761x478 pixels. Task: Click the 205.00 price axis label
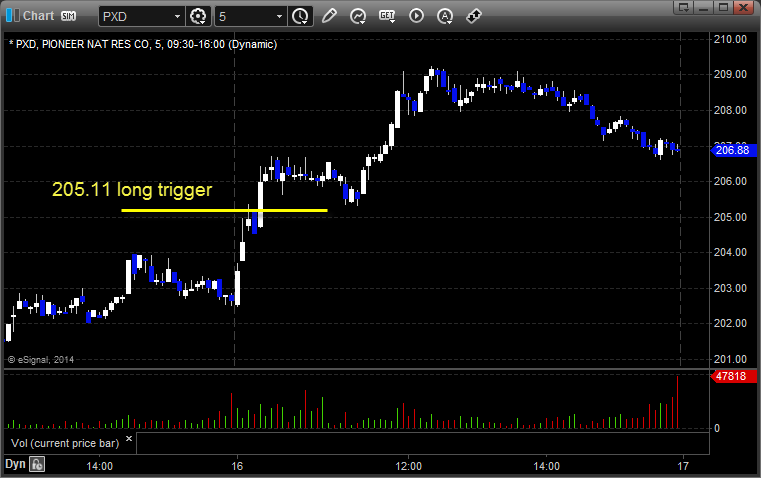(730, 217)
